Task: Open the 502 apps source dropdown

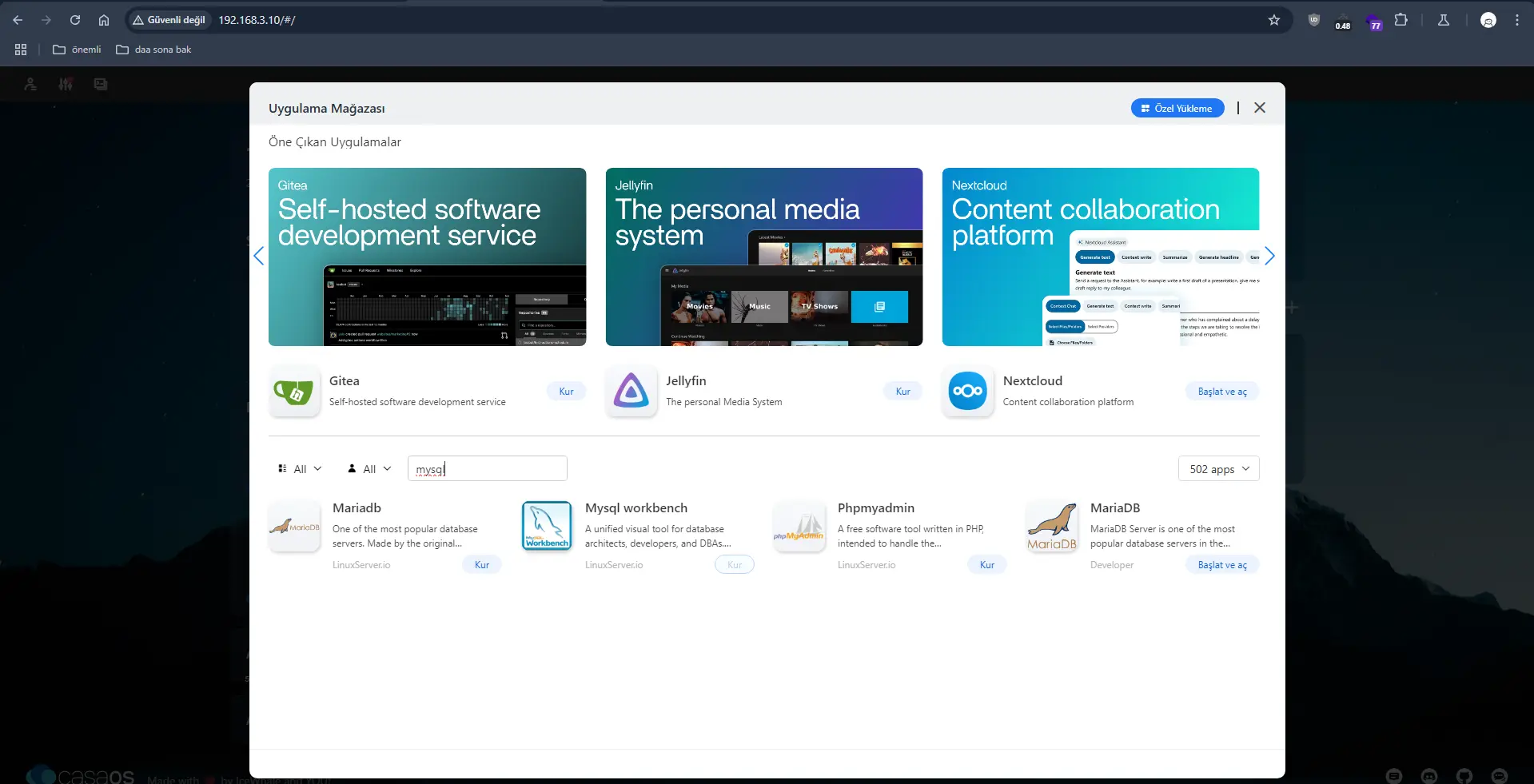Action: (1219, 469)
